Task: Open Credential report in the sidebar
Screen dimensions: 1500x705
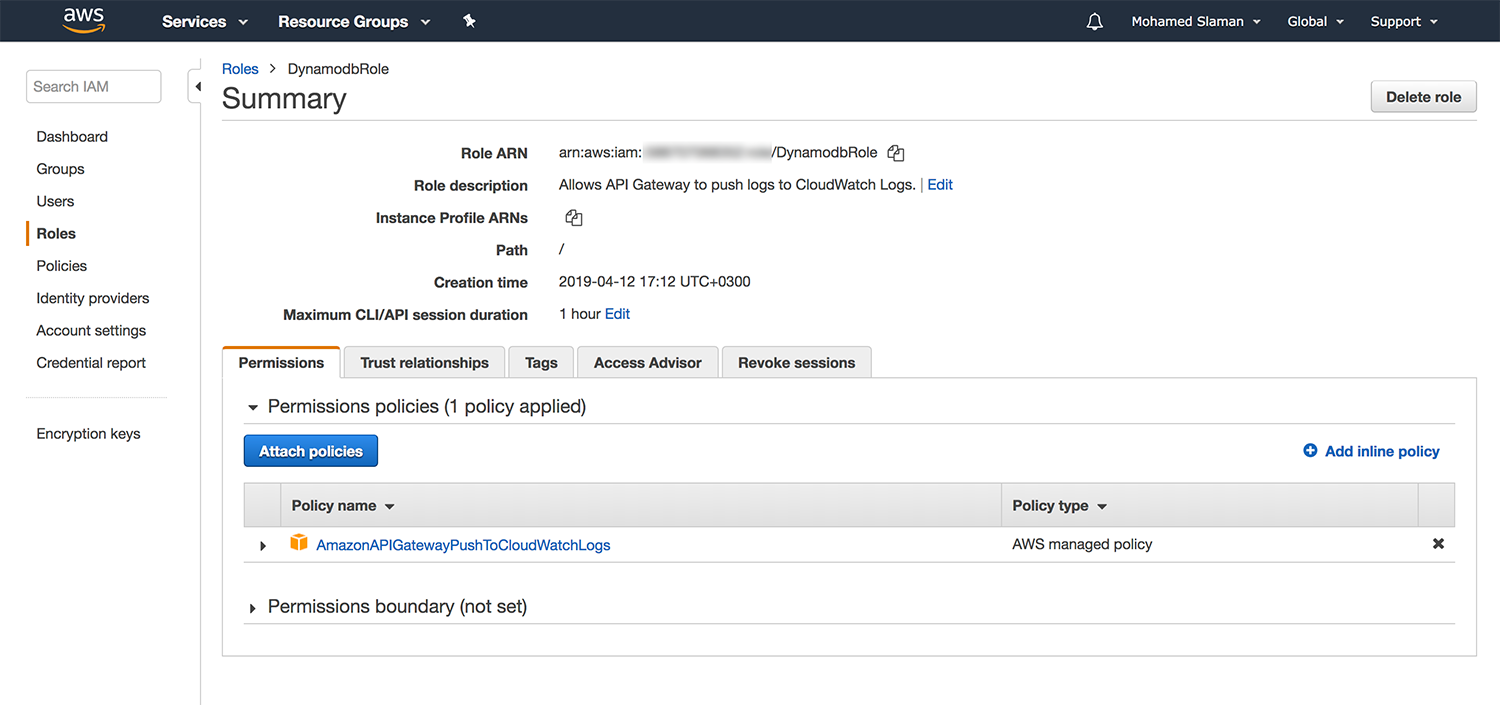Action: pos(91,363)
